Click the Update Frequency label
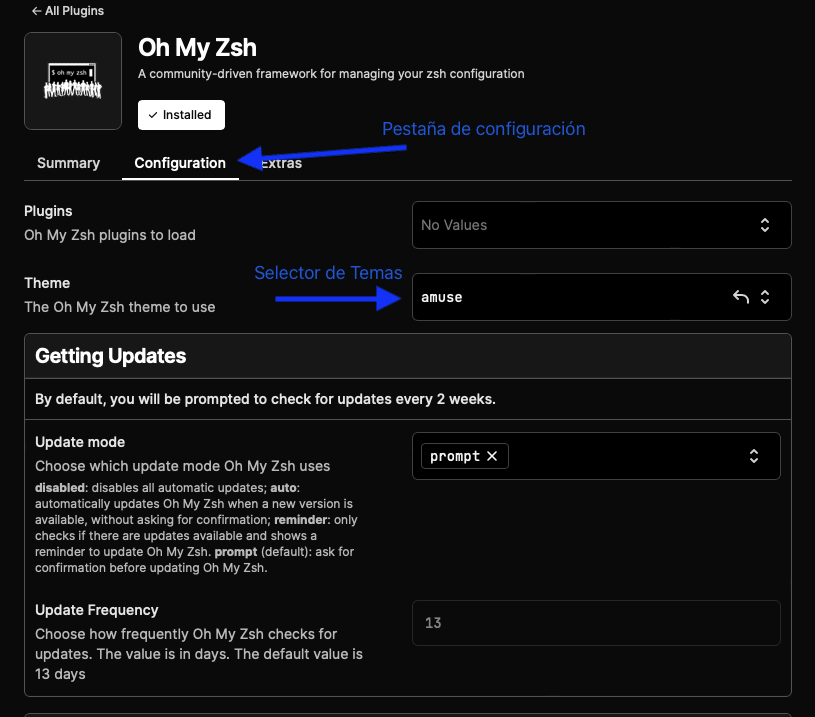The height and width of the screenshot is (717, 815). pos(97,610)
